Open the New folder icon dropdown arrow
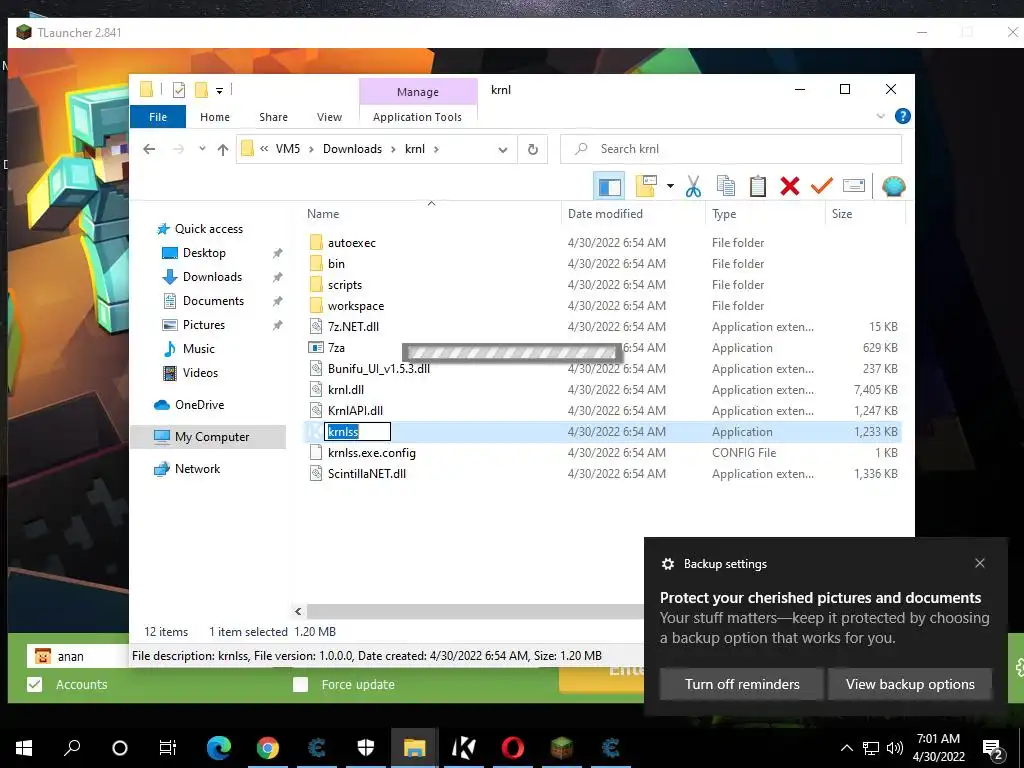The image size is (1024, 768). click(x=670, y=186)
